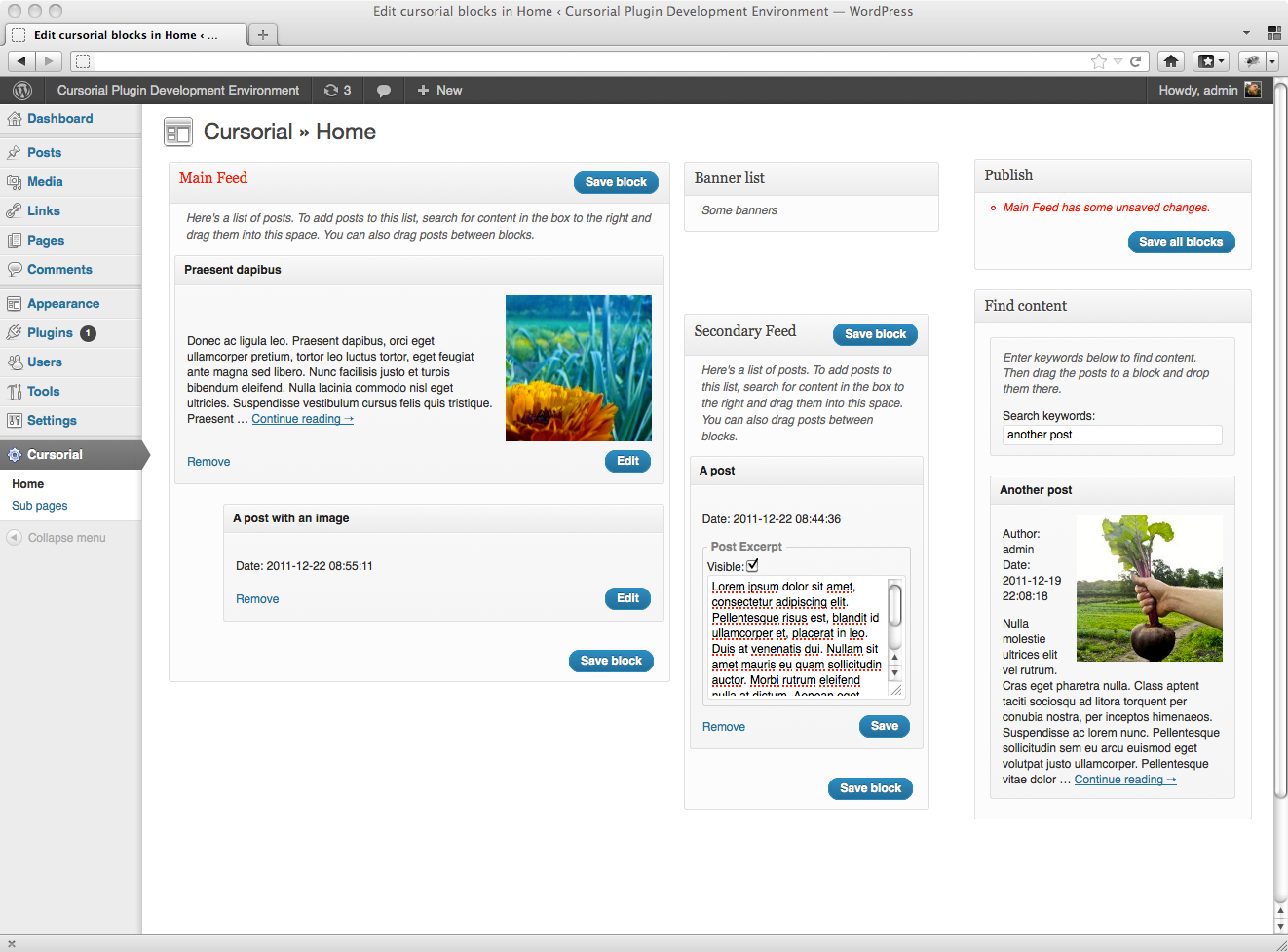The height and width of the screenshot is (952, 1288).
Task: Open the updates icon showing 3
Action: click(337, 91)
